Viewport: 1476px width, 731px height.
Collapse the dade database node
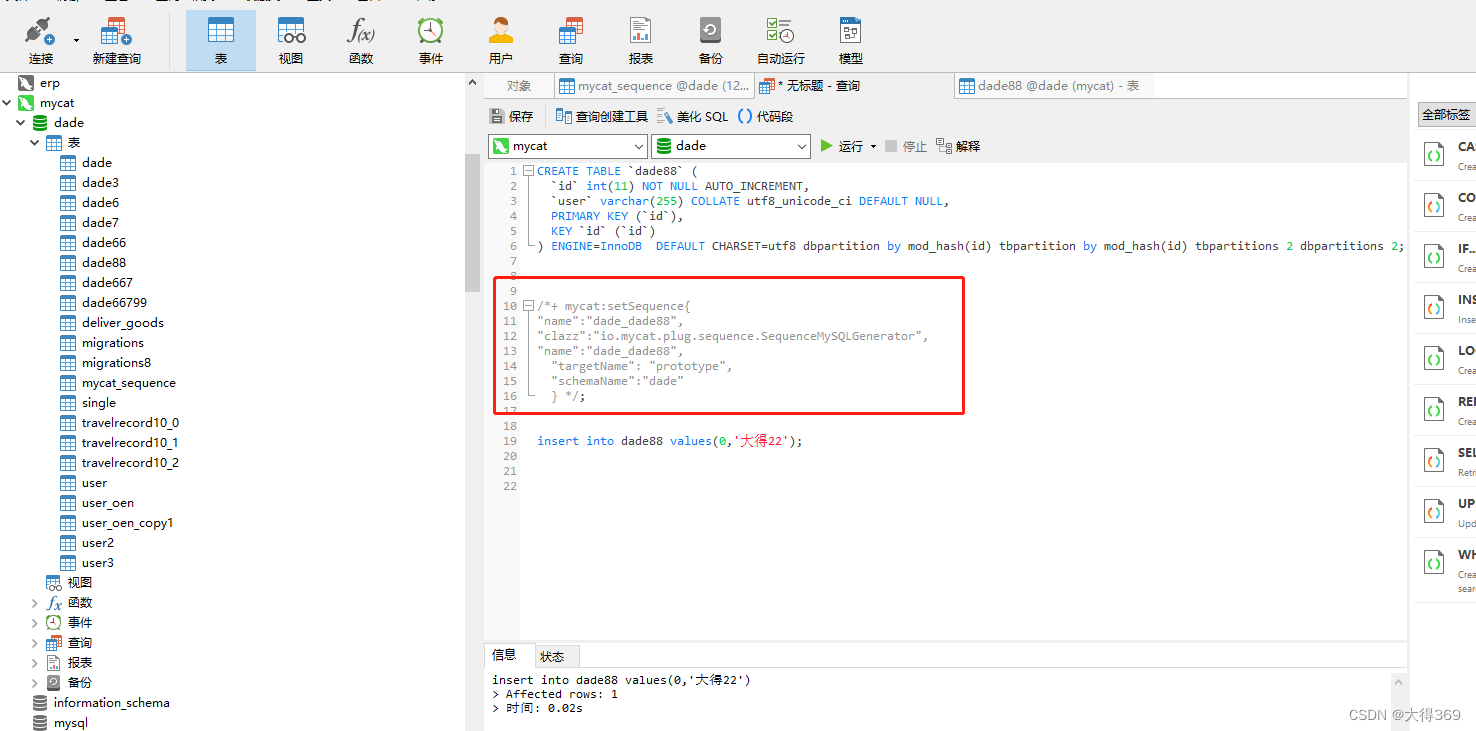coord(21,123)
